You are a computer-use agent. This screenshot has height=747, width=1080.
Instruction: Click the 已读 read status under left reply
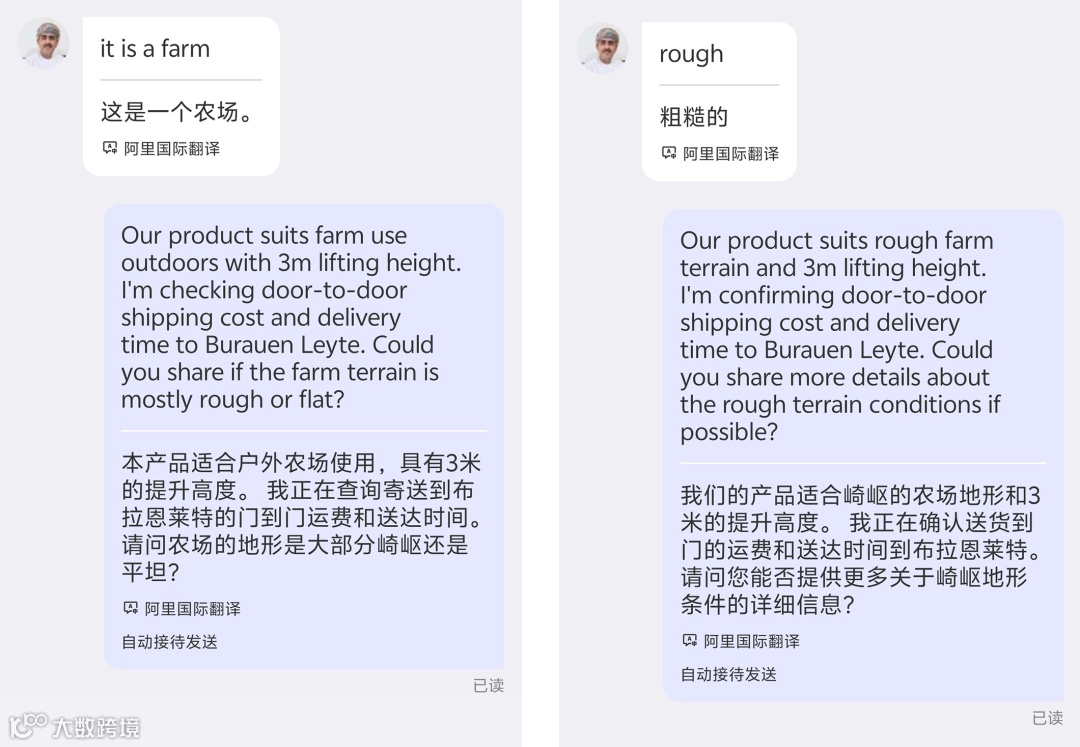[488, 685]
